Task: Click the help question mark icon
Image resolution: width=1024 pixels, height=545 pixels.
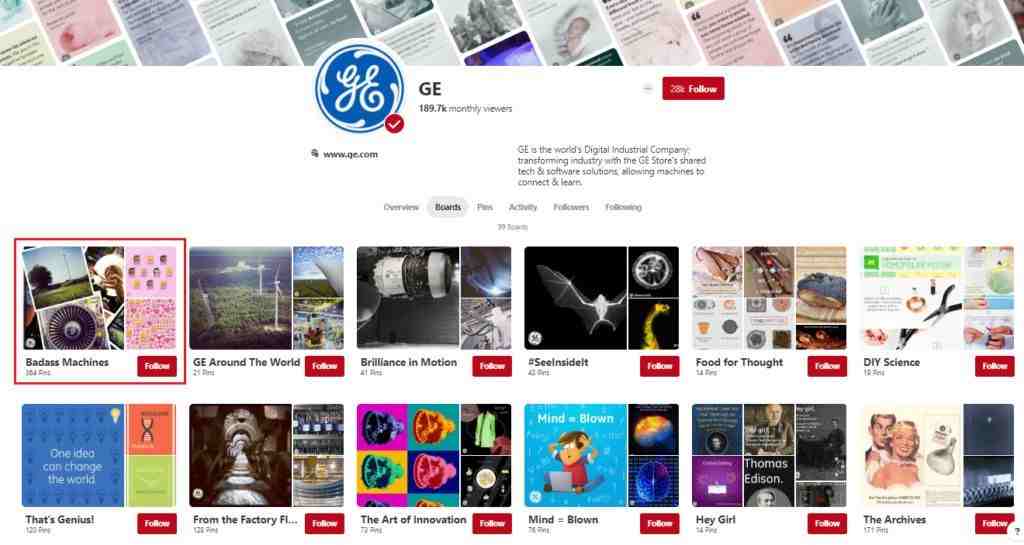Action: (1017, 532)
